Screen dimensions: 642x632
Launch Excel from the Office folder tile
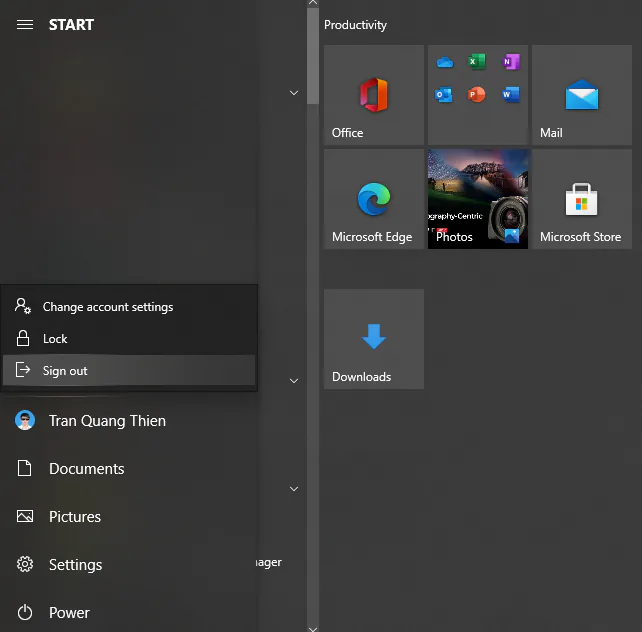(x=477, y=62)
